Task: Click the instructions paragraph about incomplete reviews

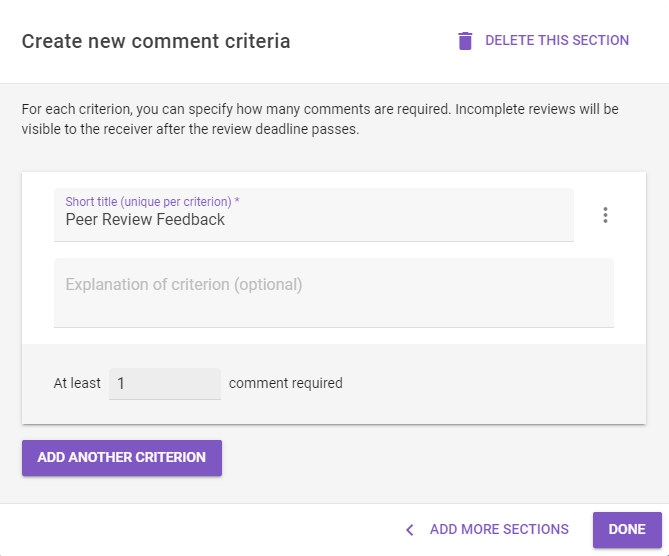Action: pos(320,119)
